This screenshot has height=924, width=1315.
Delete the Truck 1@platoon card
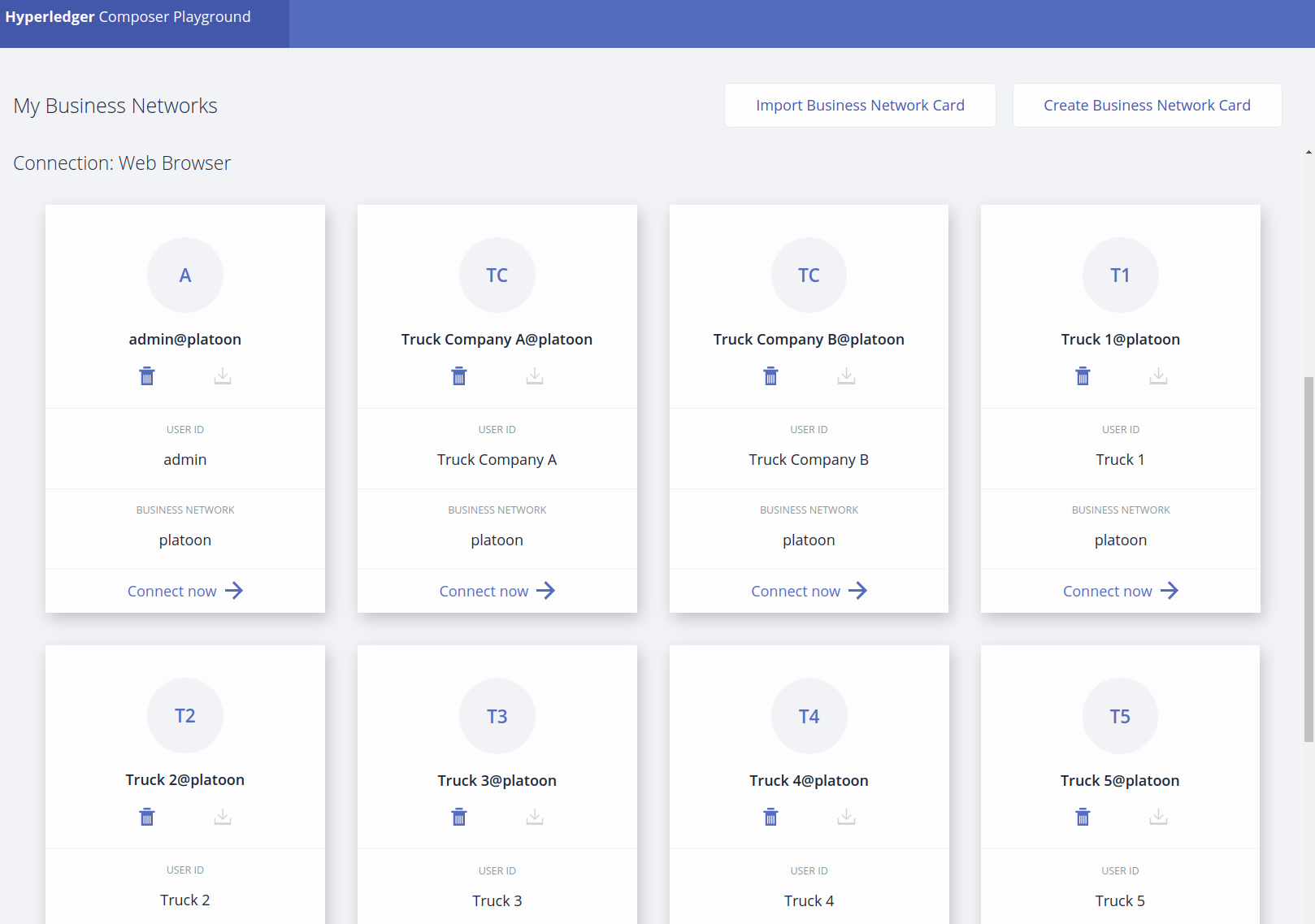pyautogui.click(x=1083, y=376)
